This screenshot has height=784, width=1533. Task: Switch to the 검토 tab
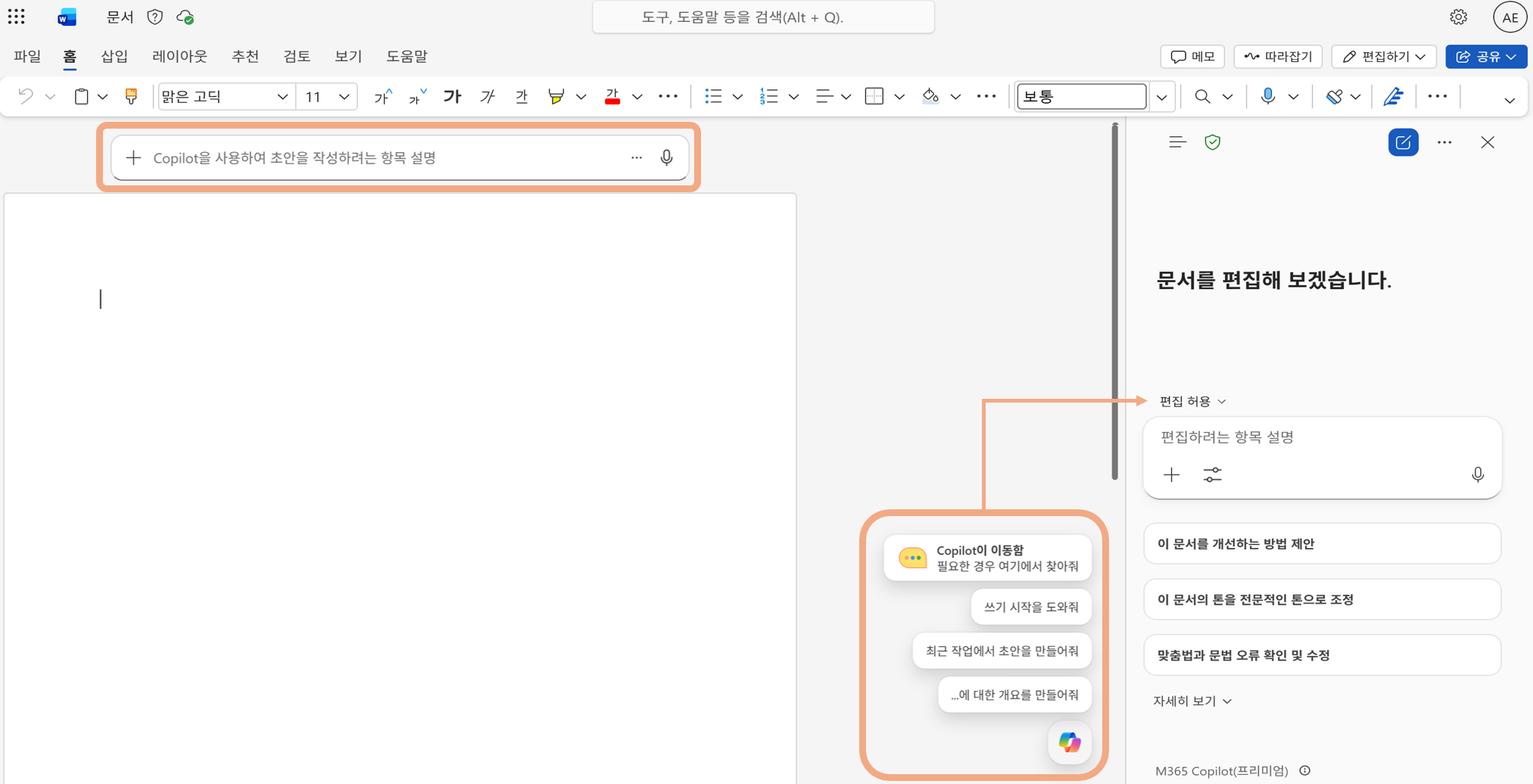297,56
